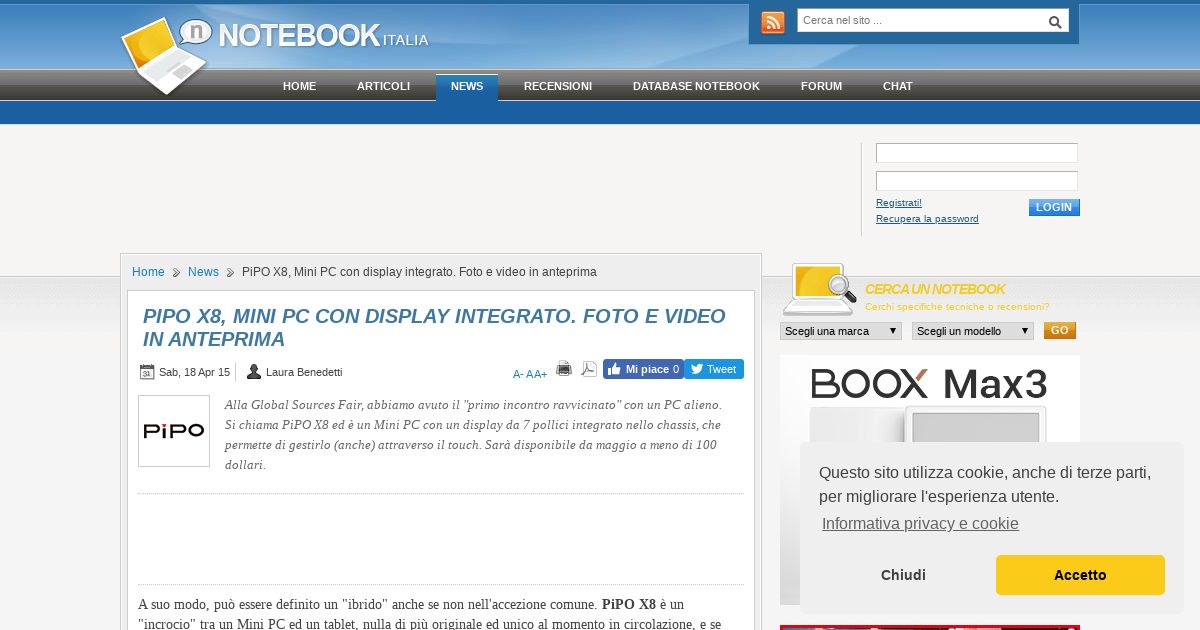Click the date Sab, 18 Apr 15
The width and height of the screenshot is (1200, 630).
pos(194,372)
